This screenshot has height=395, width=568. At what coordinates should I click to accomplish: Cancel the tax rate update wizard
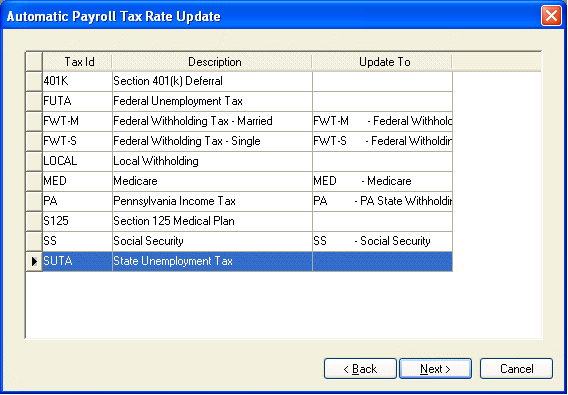(x=516, y=369)
